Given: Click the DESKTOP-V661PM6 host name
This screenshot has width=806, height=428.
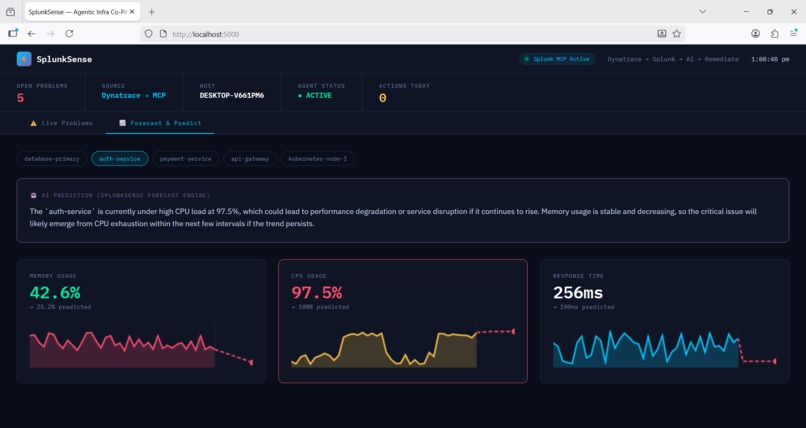Looking at the screenshot, I should pos(232,96).
